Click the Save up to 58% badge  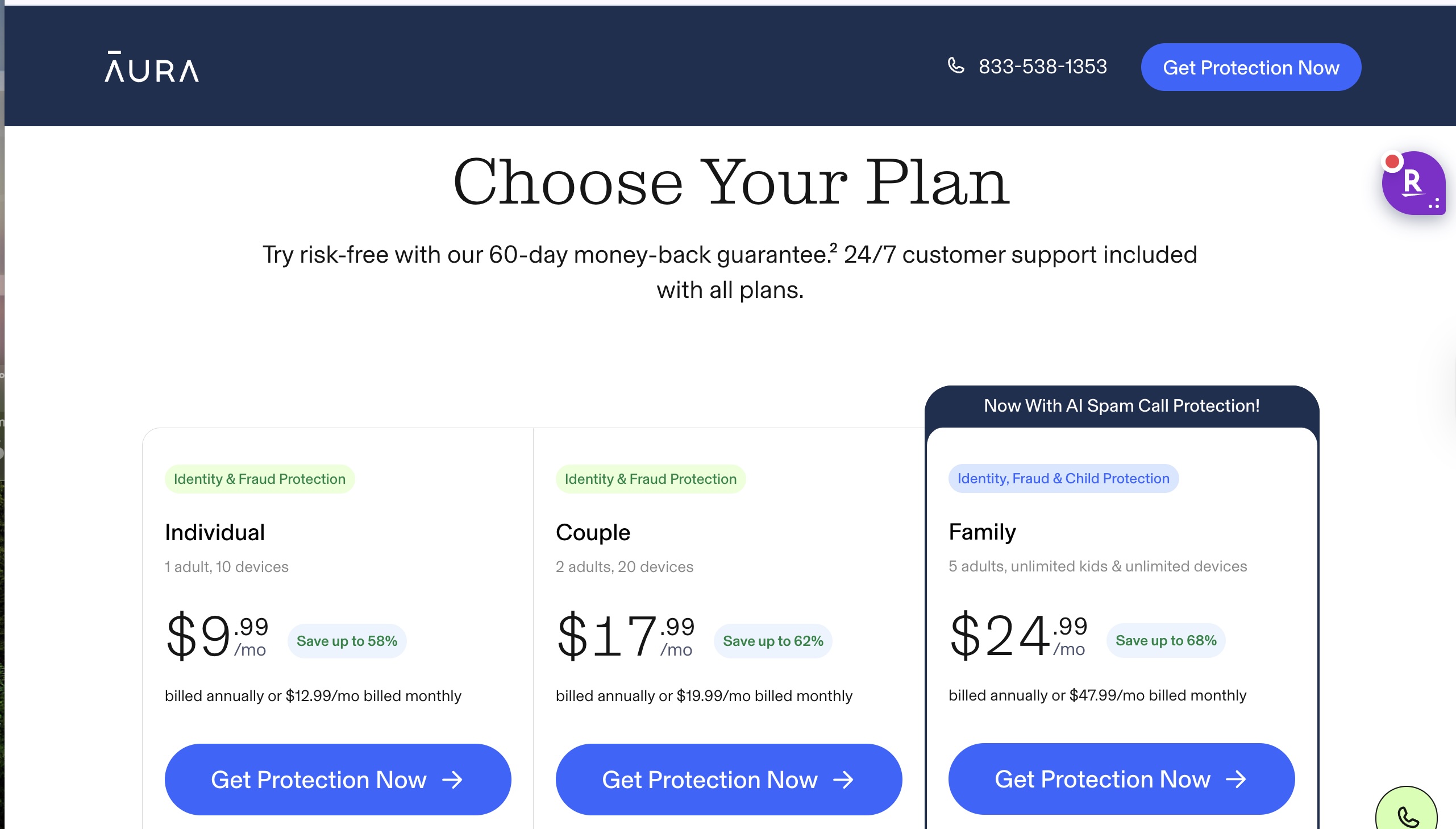pos(347,641)
